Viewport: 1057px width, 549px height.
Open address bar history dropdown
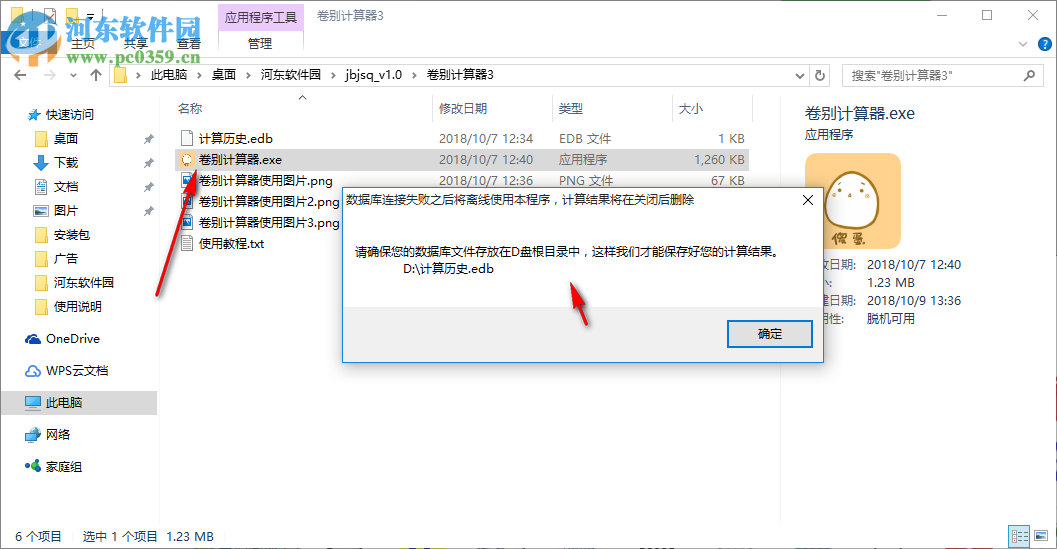pos(799,76)
